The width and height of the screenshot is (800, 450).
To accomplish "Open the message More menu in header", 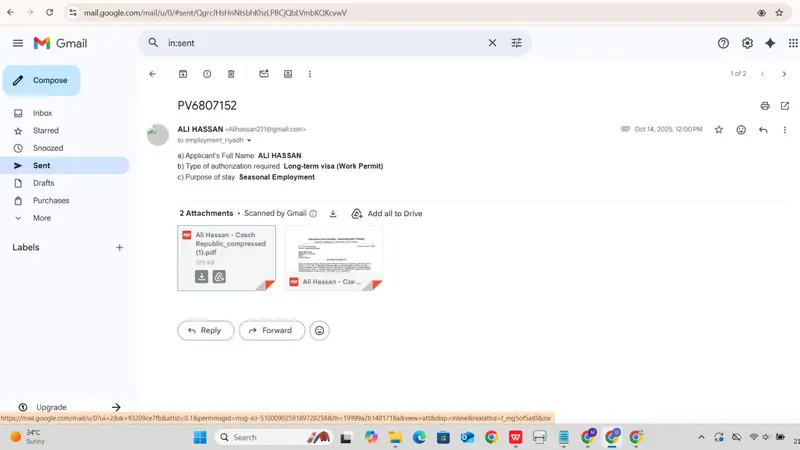I will tap(785, 130).
